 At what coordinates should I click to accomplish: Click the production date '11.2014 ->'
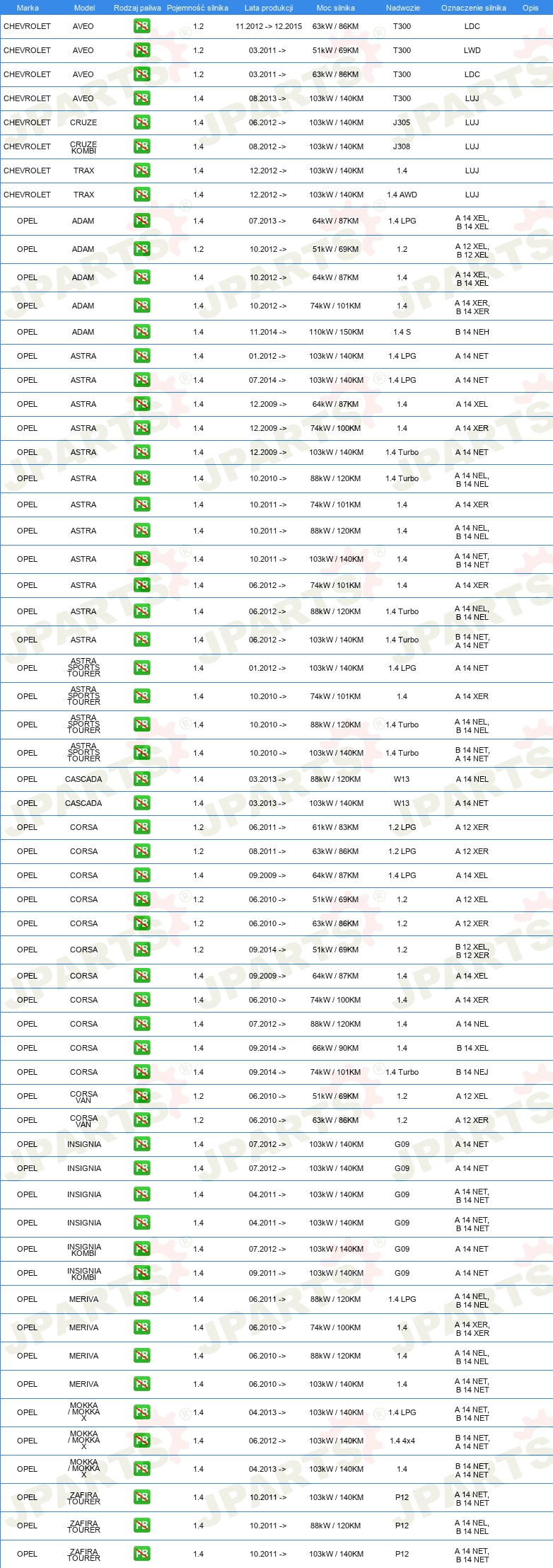tap(267, 332)
